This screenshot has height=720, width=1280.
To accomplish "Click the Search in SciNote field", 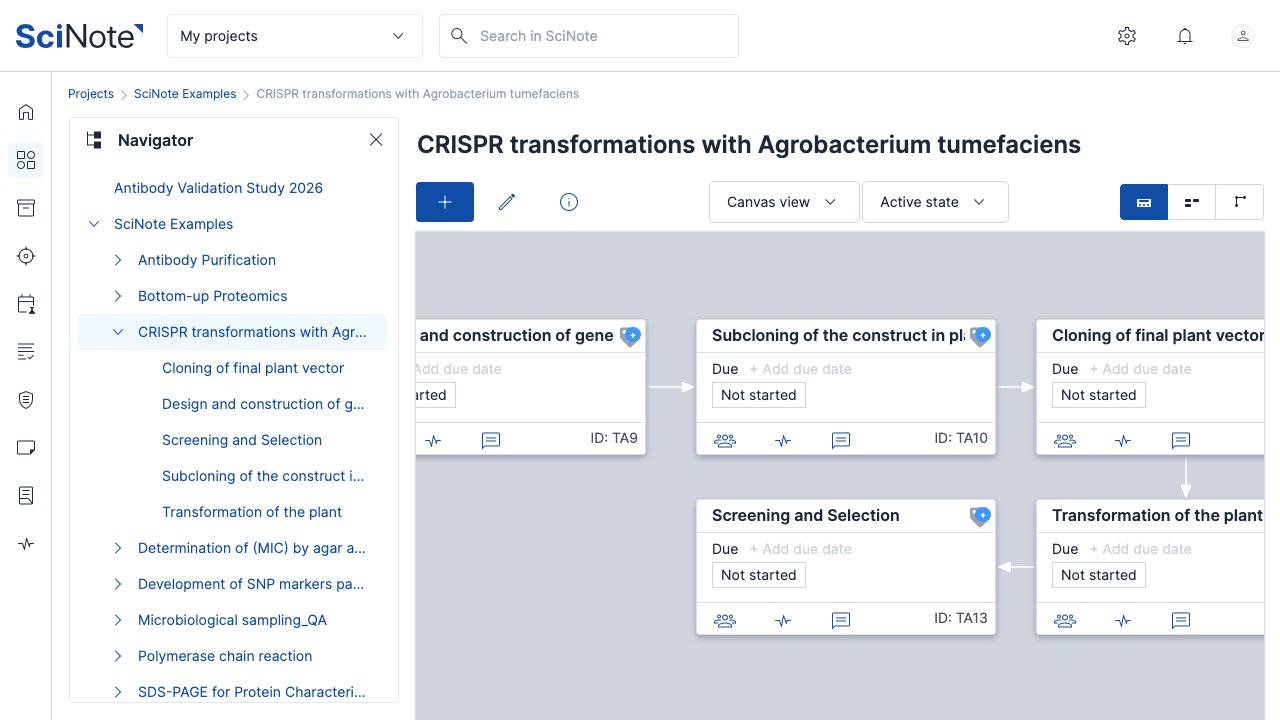I will (x=589, y=36).
